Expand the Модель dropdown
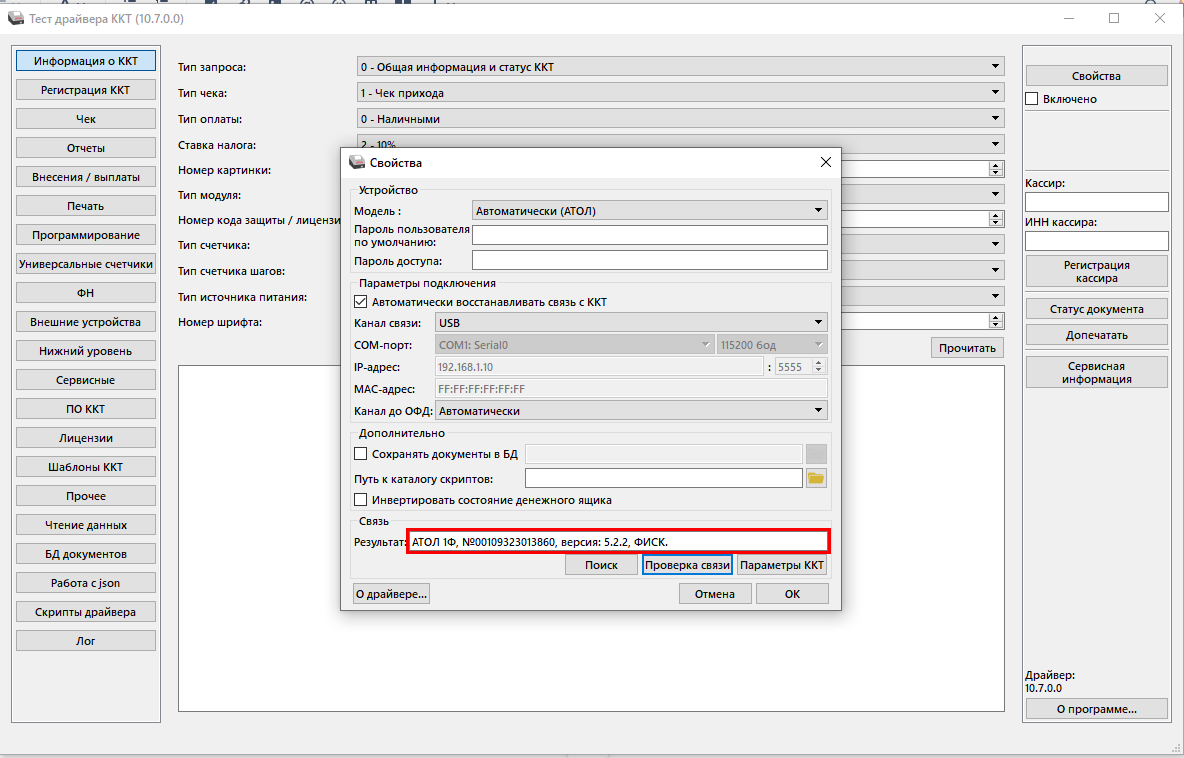The width and height of the screenshot is (1184, 758). [x=649, y=211]
